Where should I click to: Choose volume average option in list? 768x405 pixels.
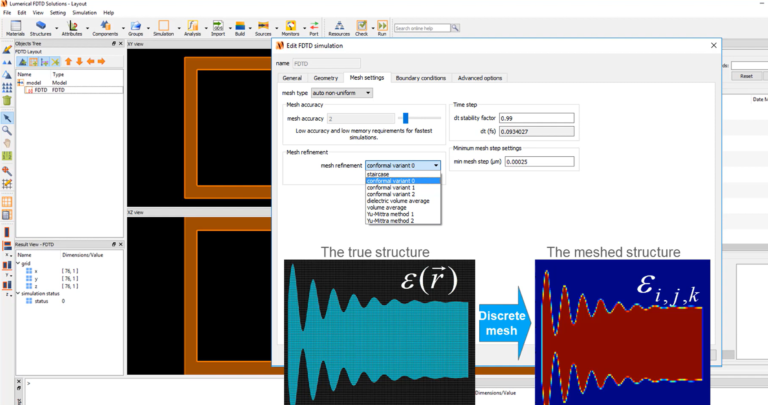click(x=403, y=208)
